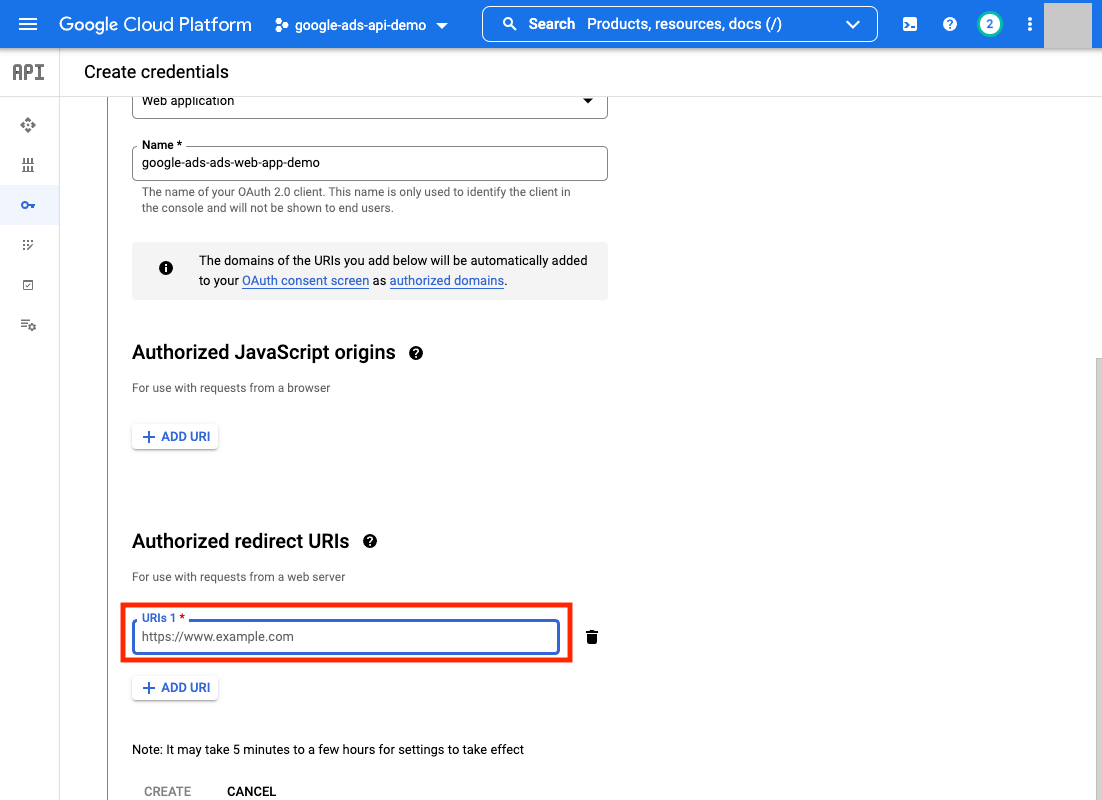1102x800 pixels.
Task: Open the Dashboard sidebar icon
Action: 28,125
